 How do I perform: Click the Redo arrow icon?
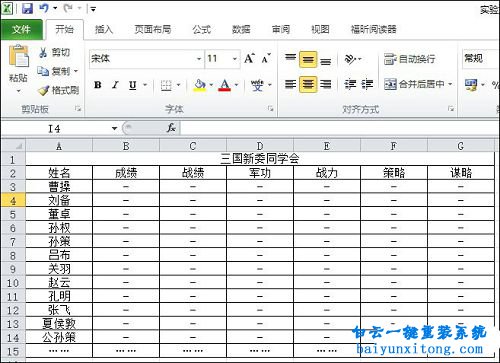[68, 8]
